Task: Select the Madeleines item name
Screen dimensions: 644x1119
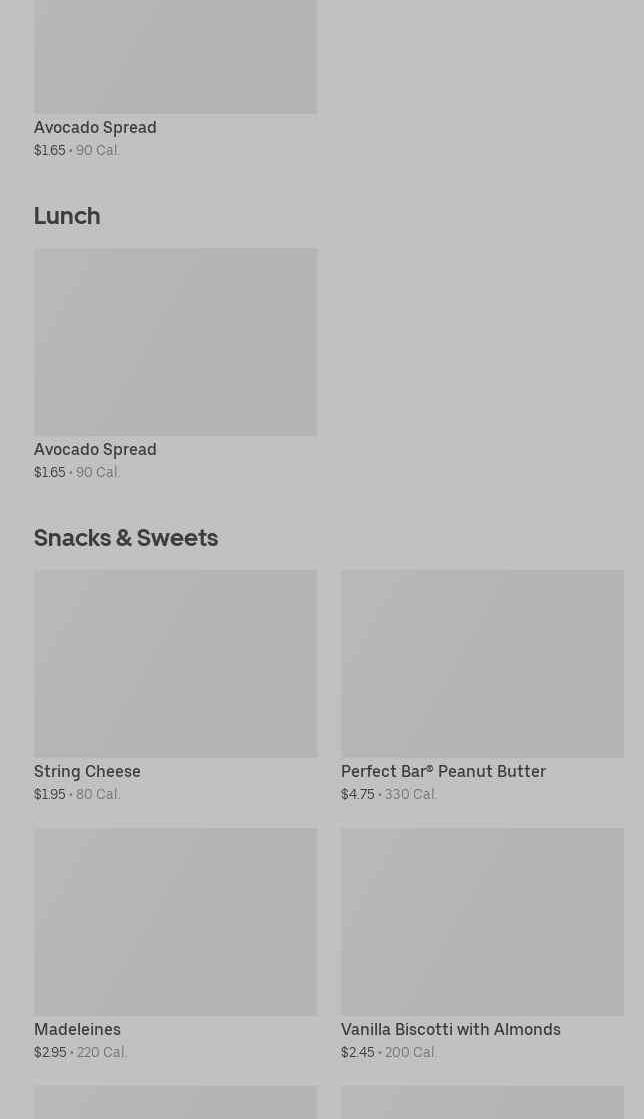Action: click(x=77, y=1030)
